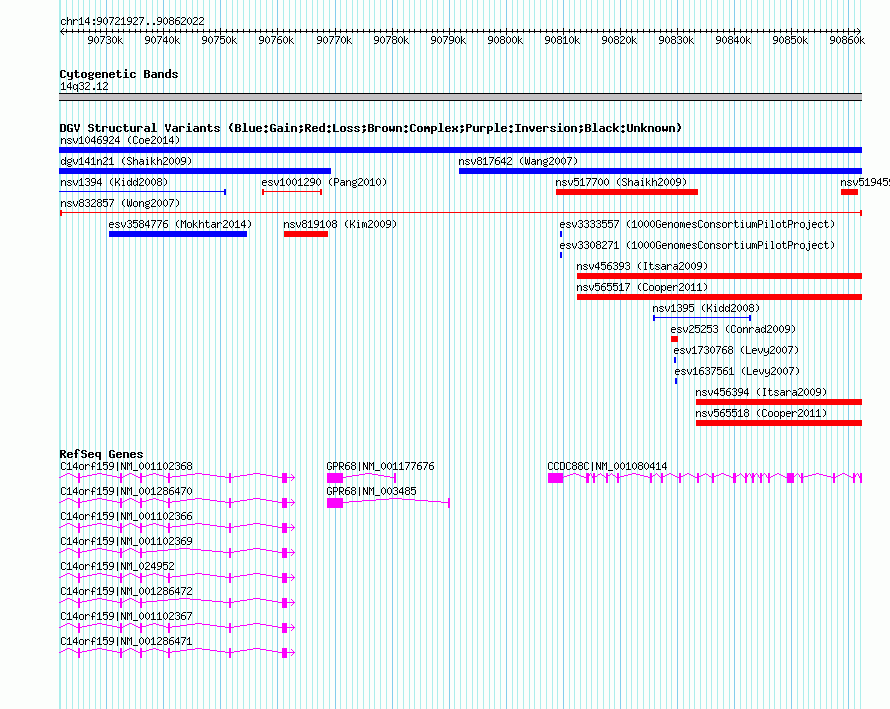
Task: Click the 90860k ruler tick label
Action: pyautogui.click(x=847, y=40)
